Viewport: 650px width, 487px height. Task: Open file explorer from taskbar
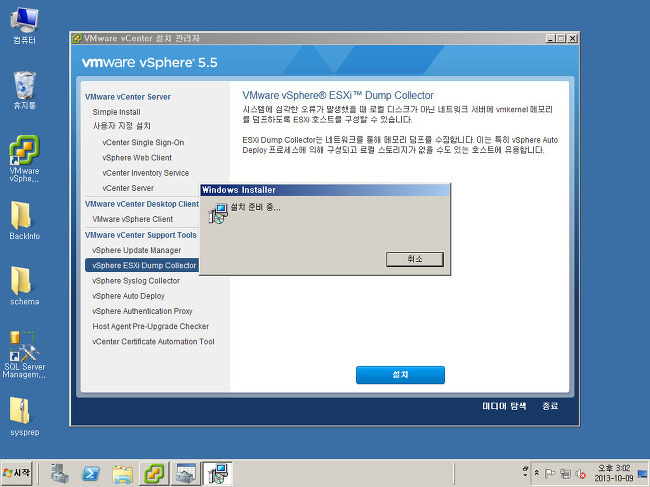click(x=122, y=473)
